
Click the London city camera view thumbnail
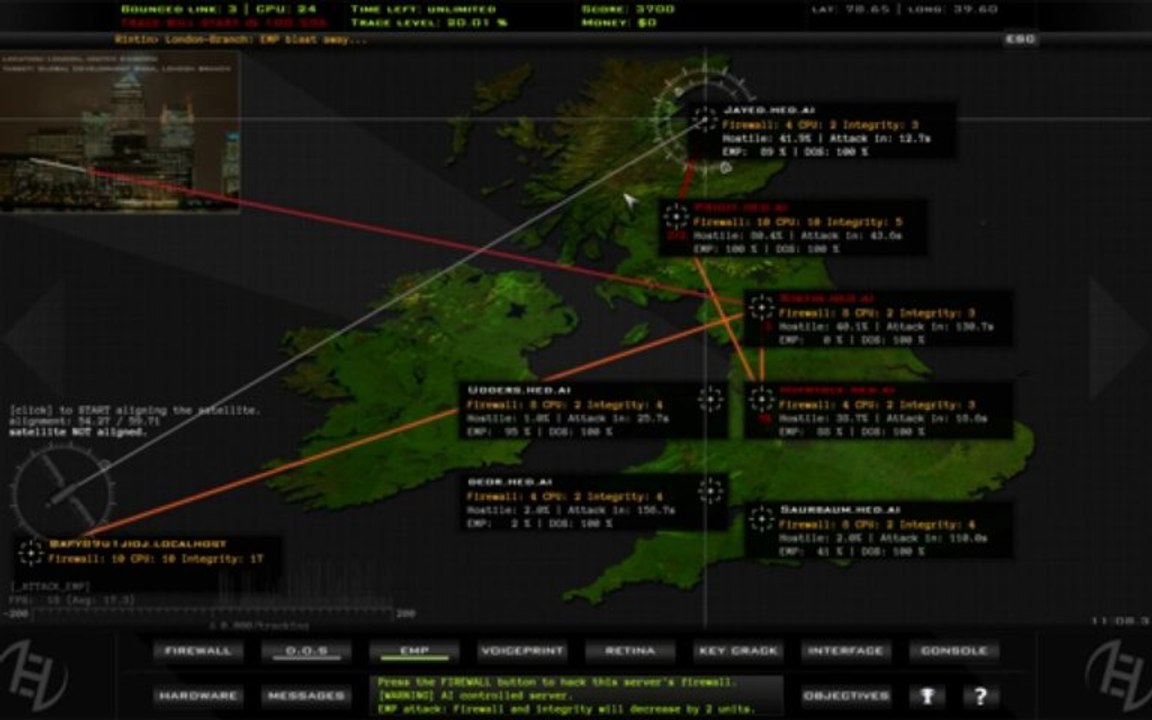(x=119, y=132)
